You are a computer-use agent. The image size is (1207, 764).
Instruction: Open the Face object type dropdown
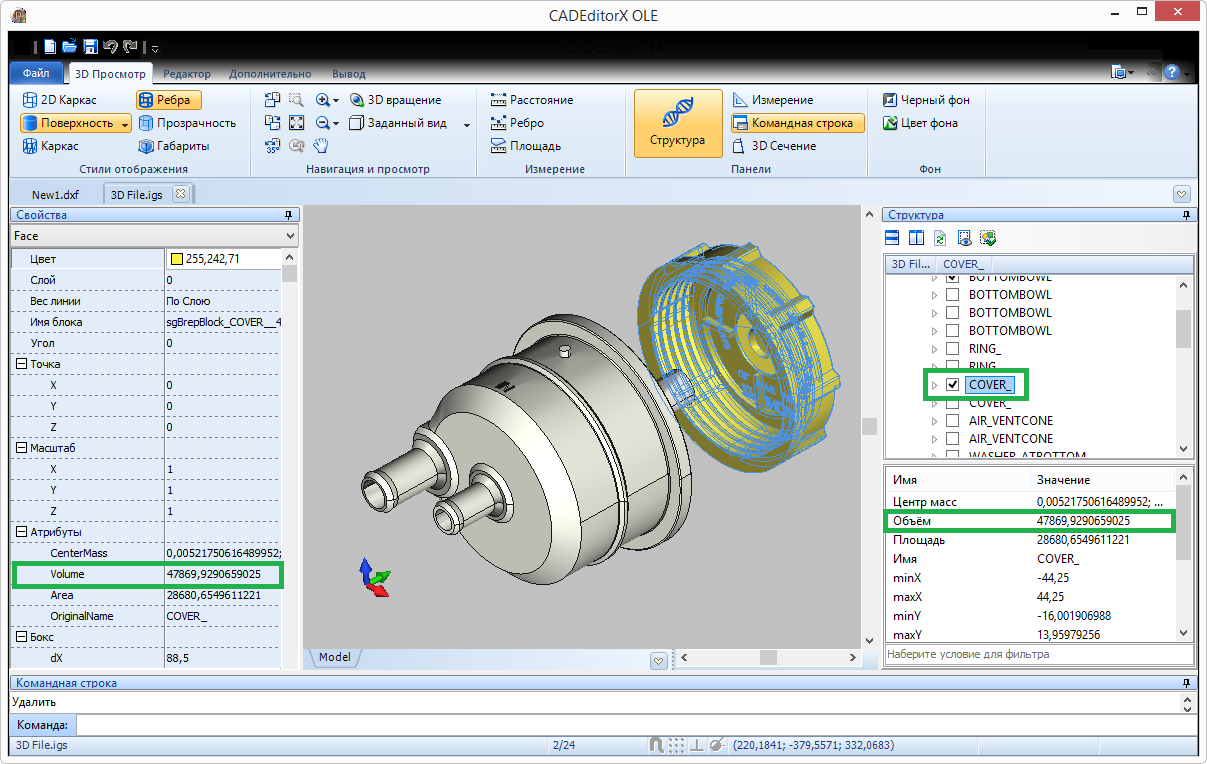[x=290, y=236]
